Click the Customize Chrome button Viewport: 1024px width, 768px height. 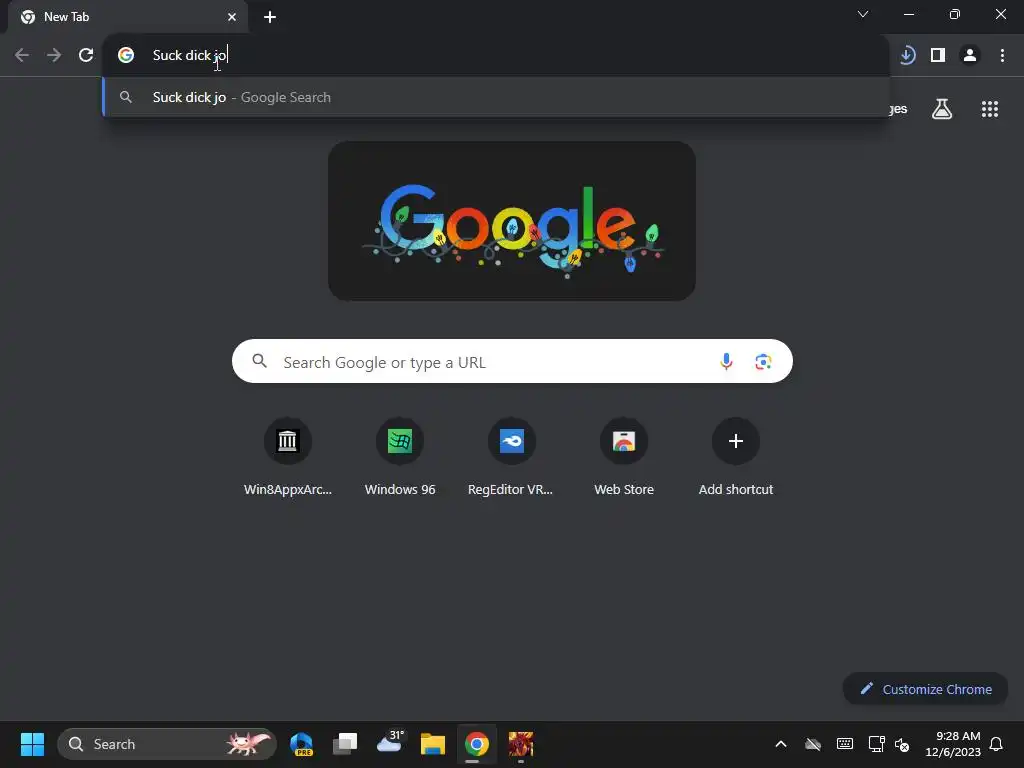[x=925, y=689]
